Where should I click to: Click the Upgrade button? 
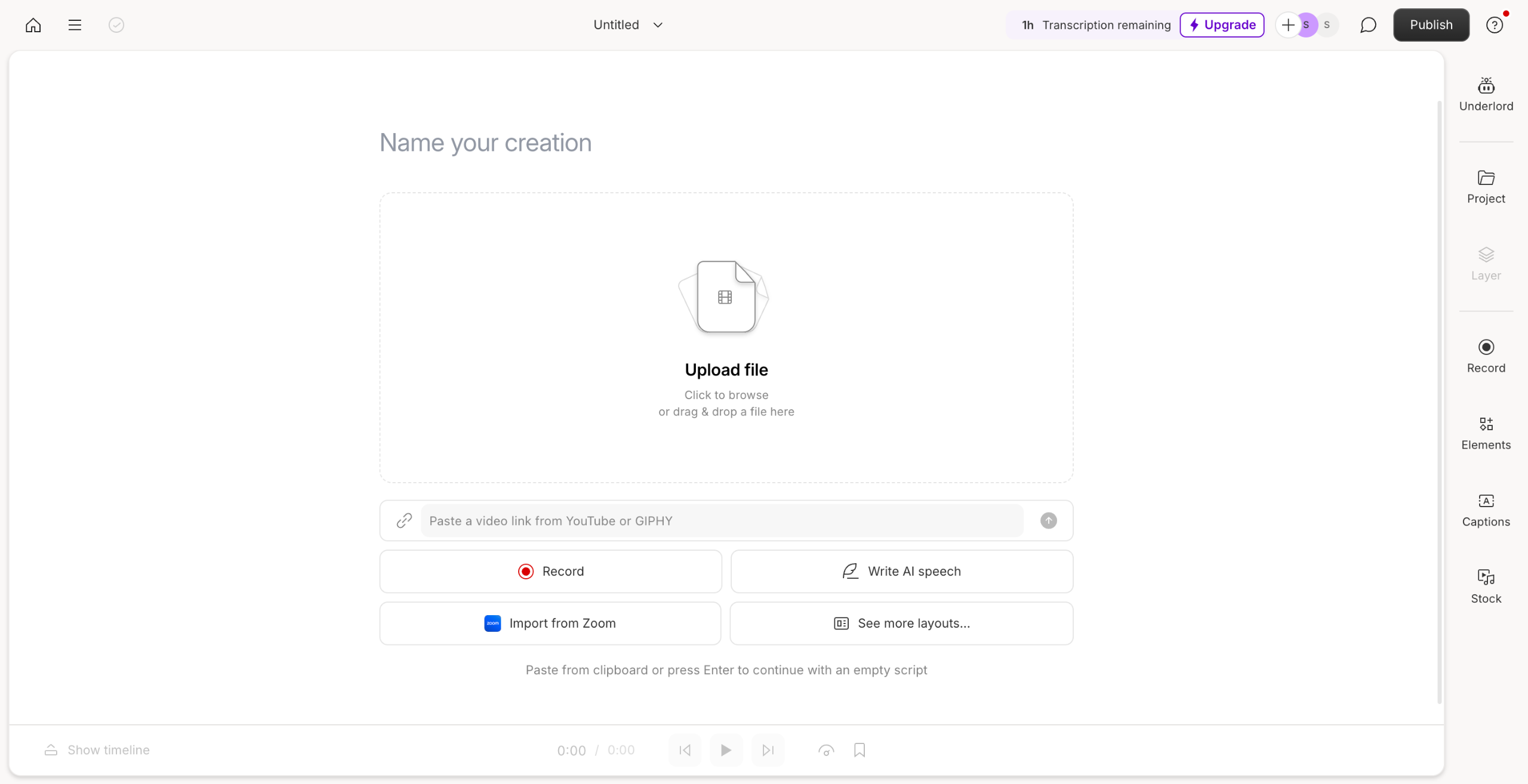(x=1222, y=25)
